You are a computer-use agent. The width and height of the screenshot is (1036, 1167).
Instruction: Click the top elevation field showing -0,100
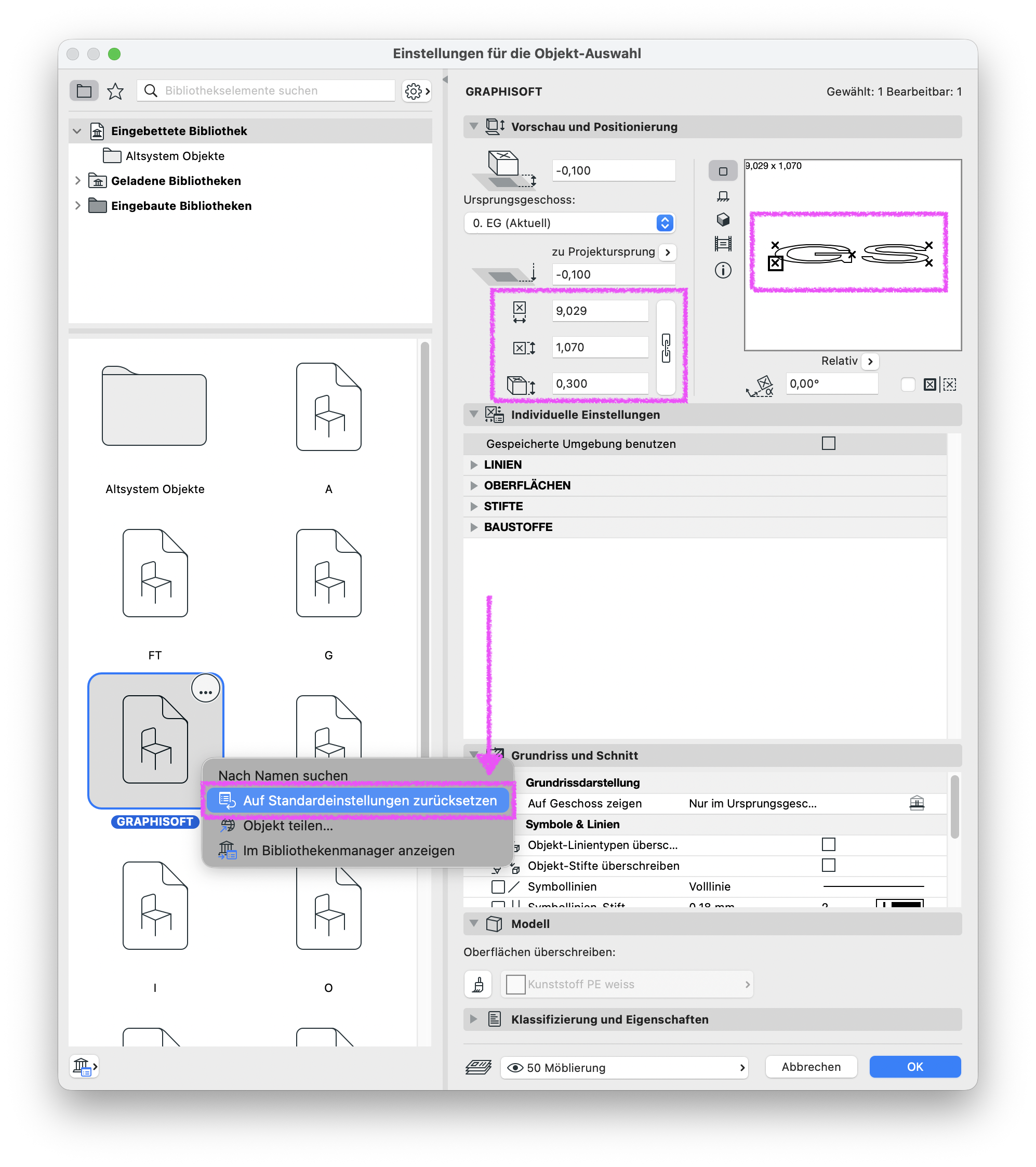(613, 171)
